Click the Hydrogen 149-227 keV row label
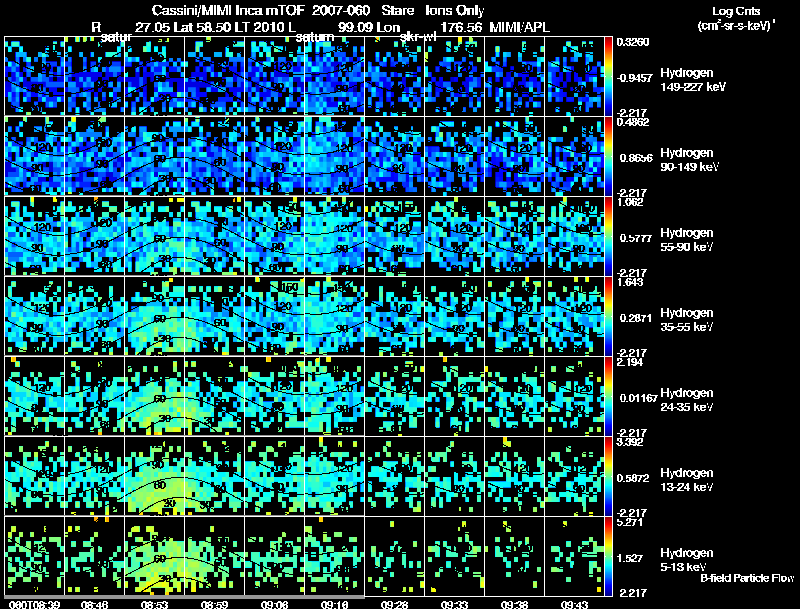The width and height of the screenshot is (800, 609). [x=693, y=80]
